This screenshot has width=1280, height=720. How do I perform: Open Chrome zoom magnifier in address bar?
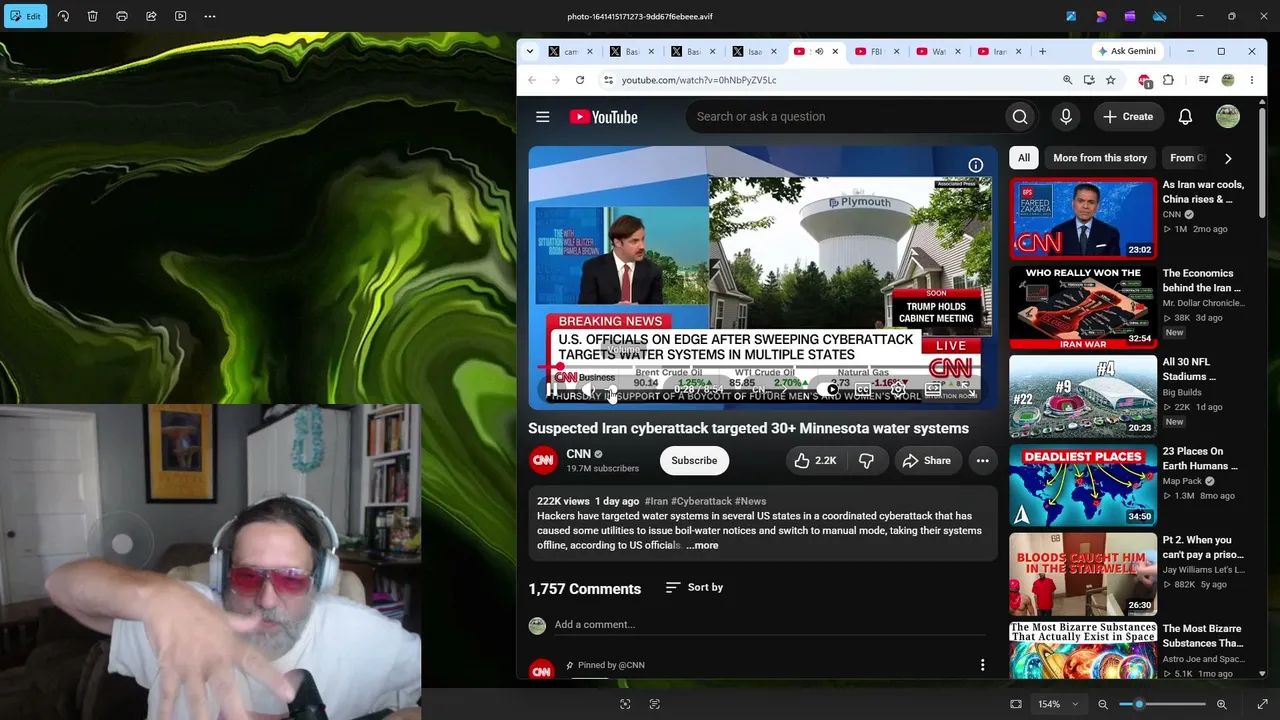[1067, 80]
